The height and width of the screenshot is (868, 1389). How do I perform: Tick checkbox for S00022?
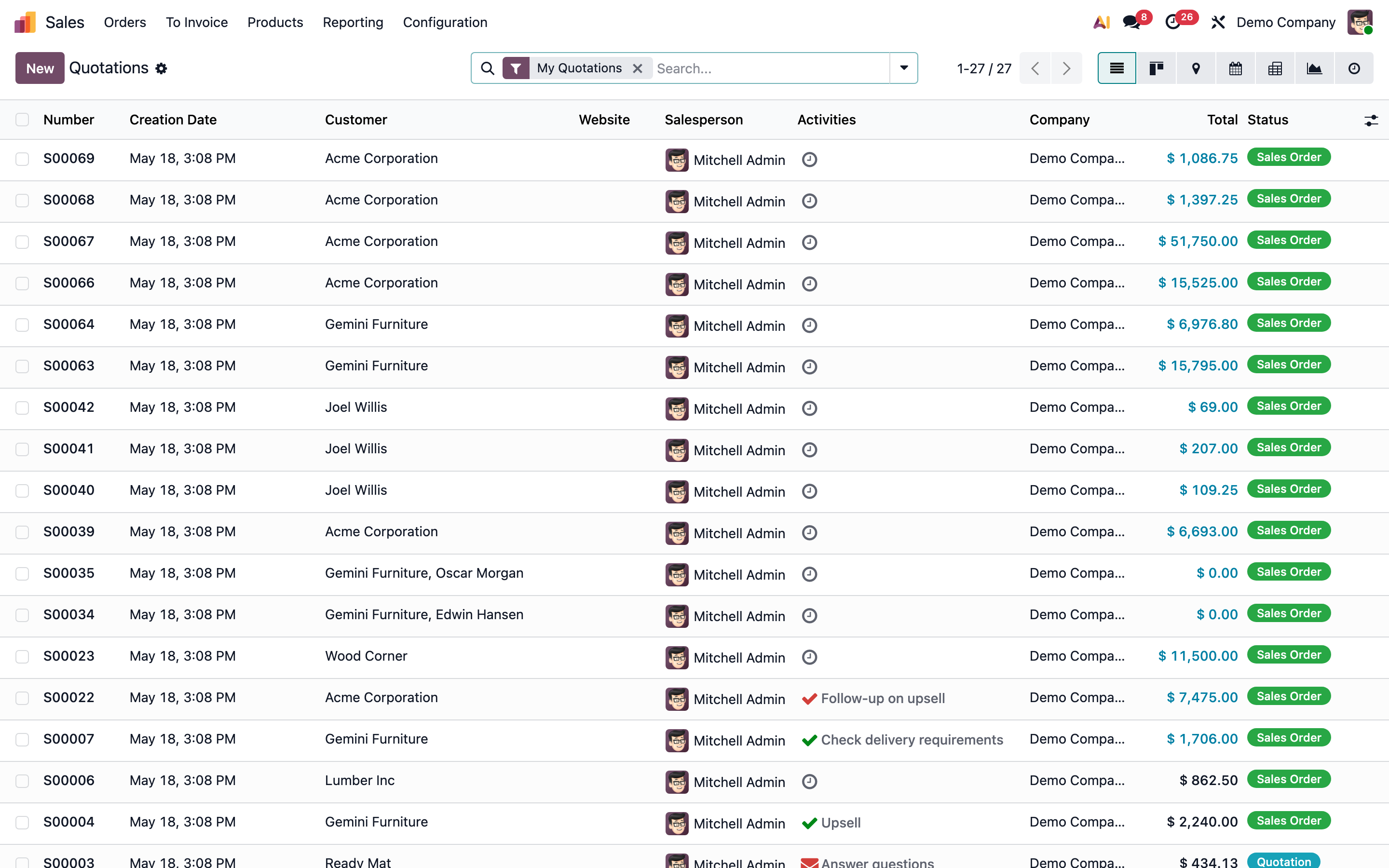click(x=22, y=698)
